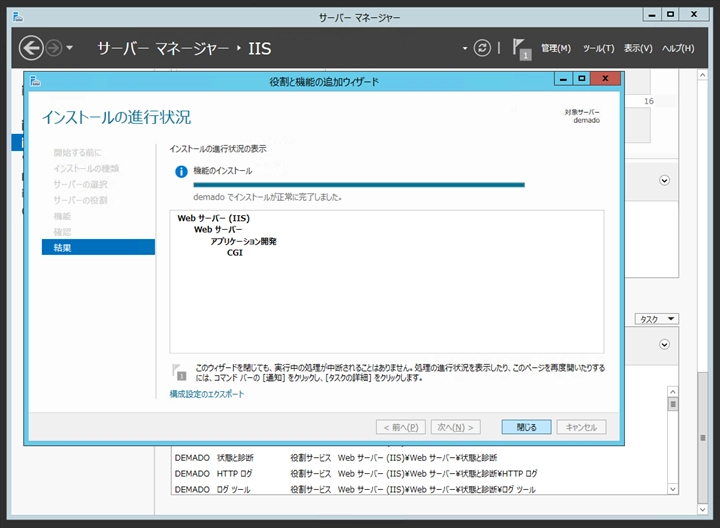
Task: Open the ツール(T) menu
Action: 598,48
